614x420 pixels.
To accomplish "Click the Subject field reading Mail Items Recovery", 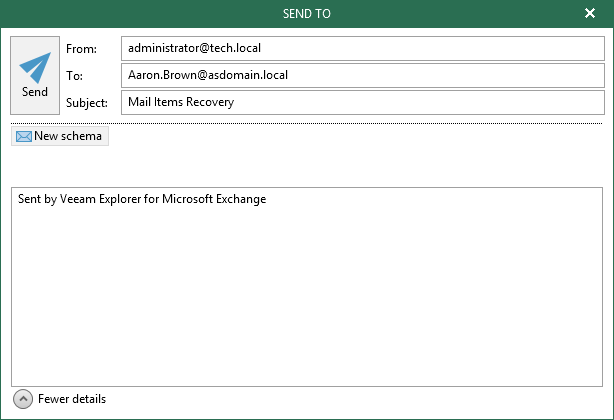I will (x=363, y=102).
